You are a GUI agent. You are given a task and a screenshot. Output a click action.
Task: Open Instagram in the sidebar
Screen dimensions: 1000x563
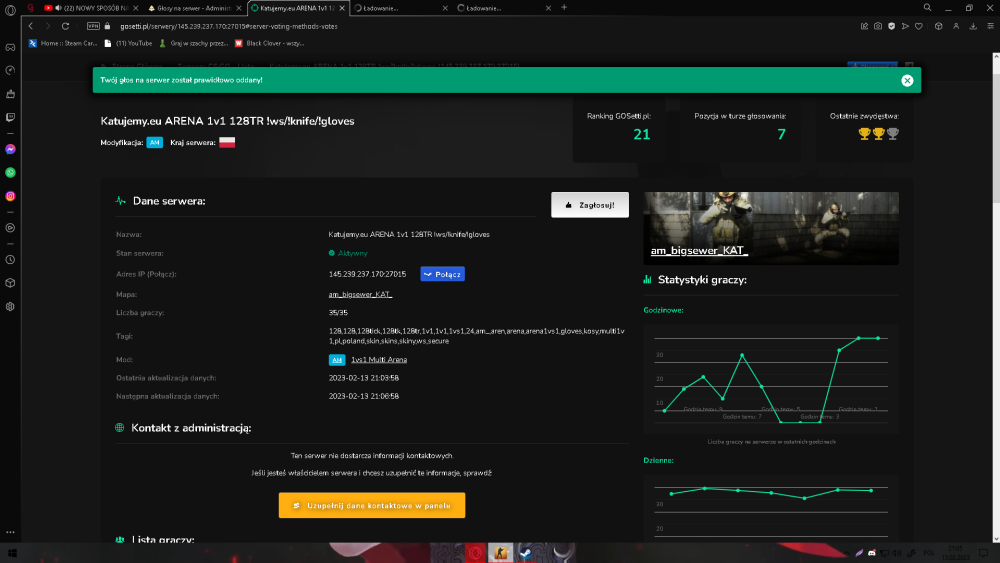pos(10,196)
